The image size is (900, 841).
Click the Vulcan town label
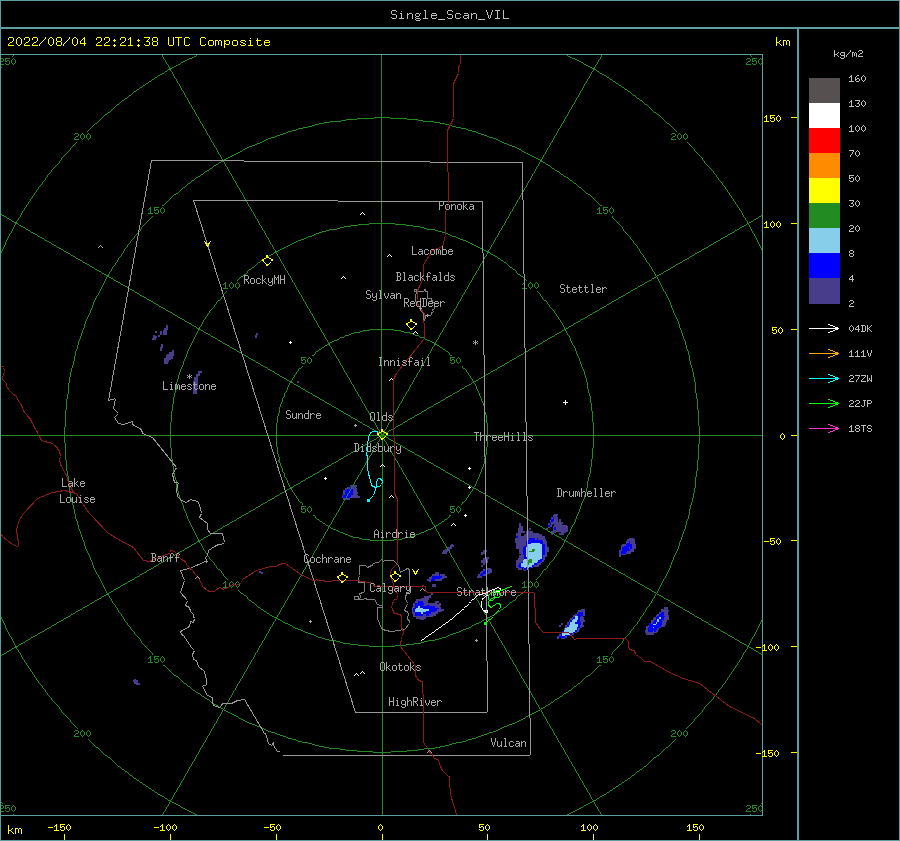(508, 743)
